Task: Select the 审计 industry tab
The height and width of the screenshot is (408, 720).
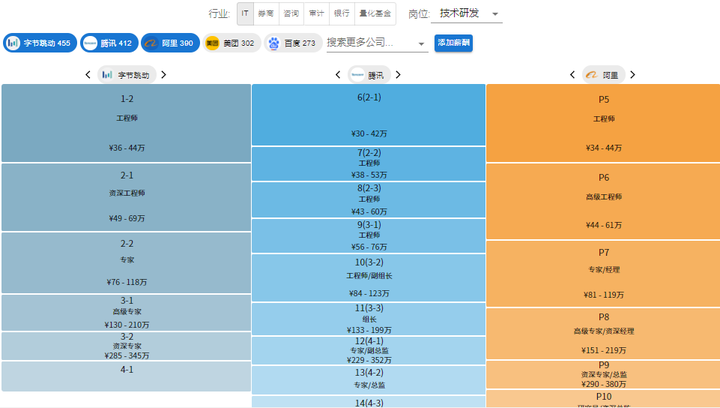Action: pyautogui.click(x=316, y=14)
